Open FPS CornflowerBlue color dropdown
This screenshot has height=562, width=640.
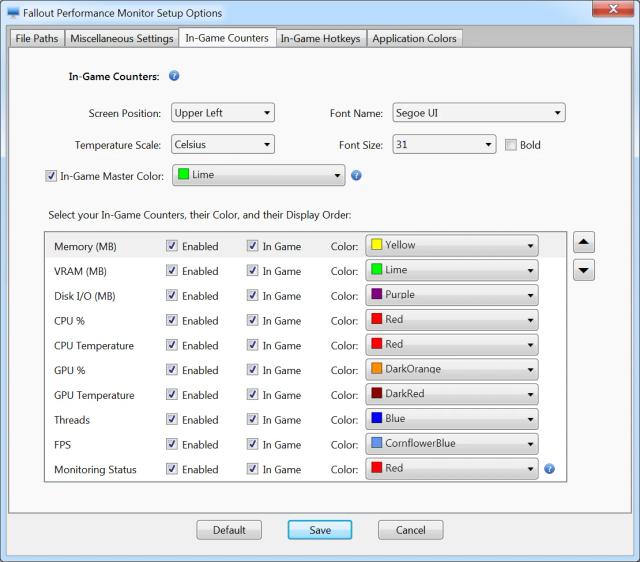pyautogui.click(x=452, y=444)
